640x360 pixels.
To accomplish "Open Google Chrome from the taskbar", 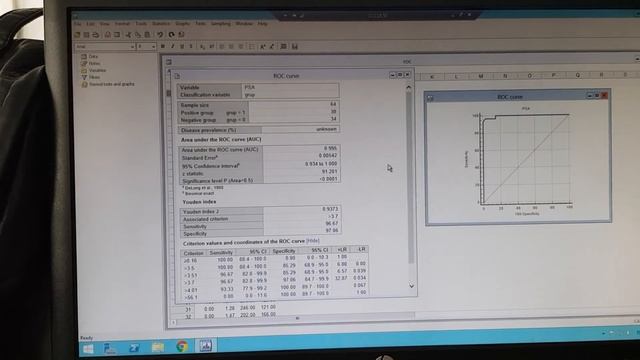I will [x=182, y=347].
